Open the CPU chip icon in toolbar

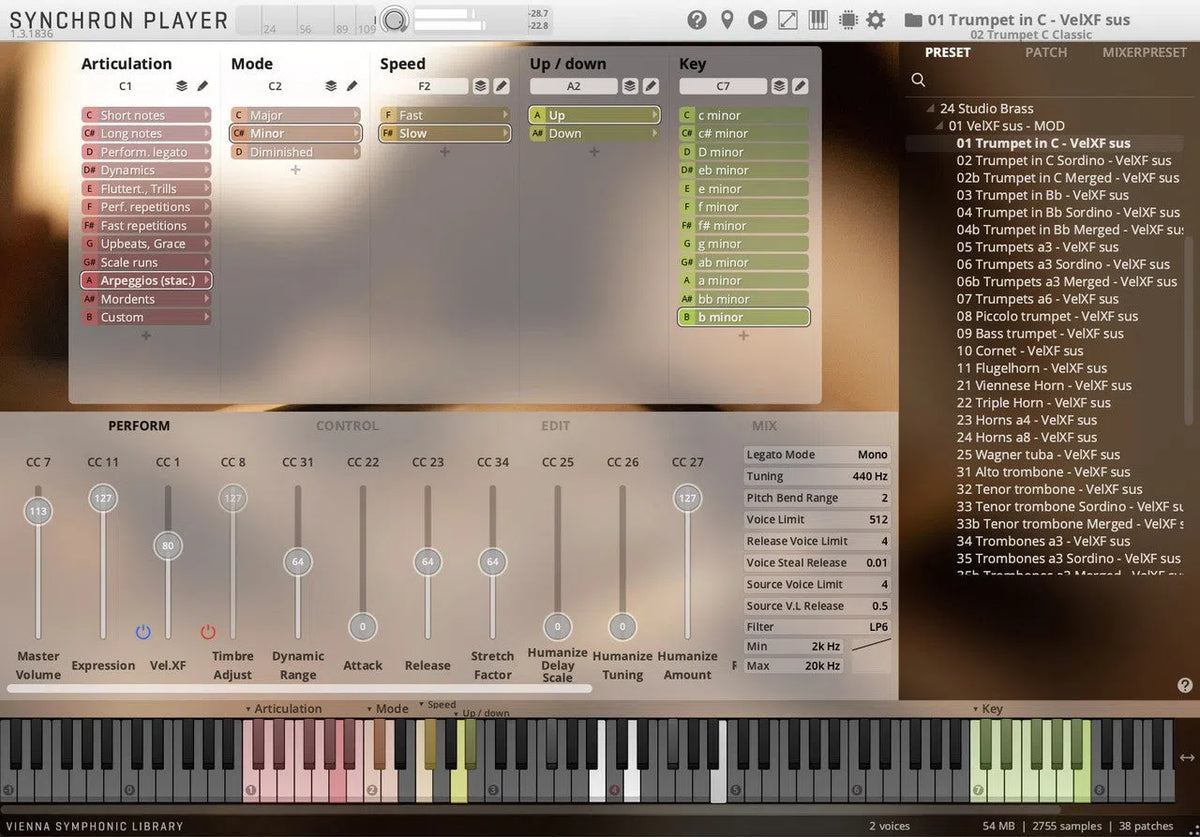pyautogui.click(x=847, y=20)
